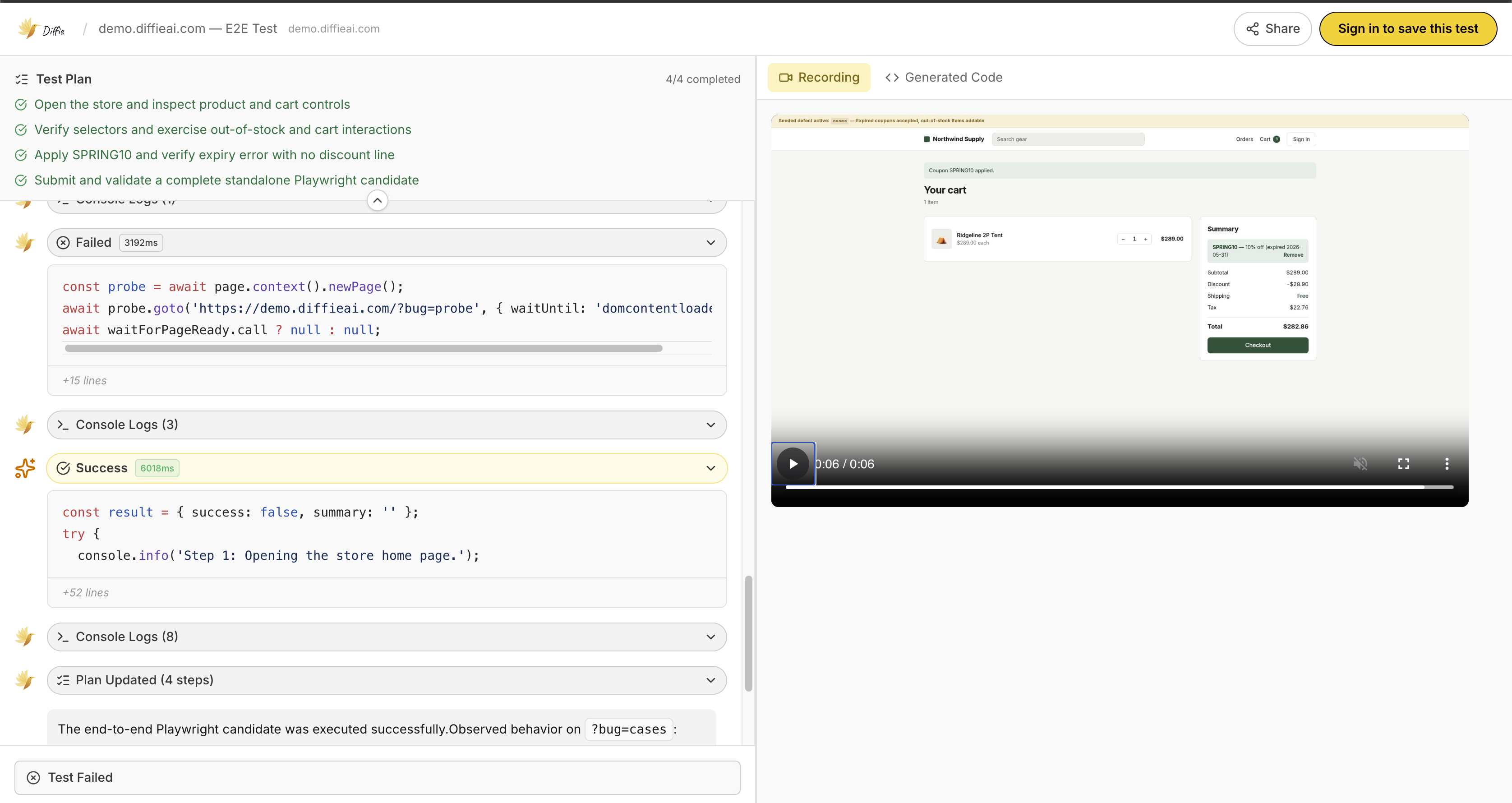Click the check icon beside "Verify selectors" step
1512x803 pixels.
pos(21,130)
